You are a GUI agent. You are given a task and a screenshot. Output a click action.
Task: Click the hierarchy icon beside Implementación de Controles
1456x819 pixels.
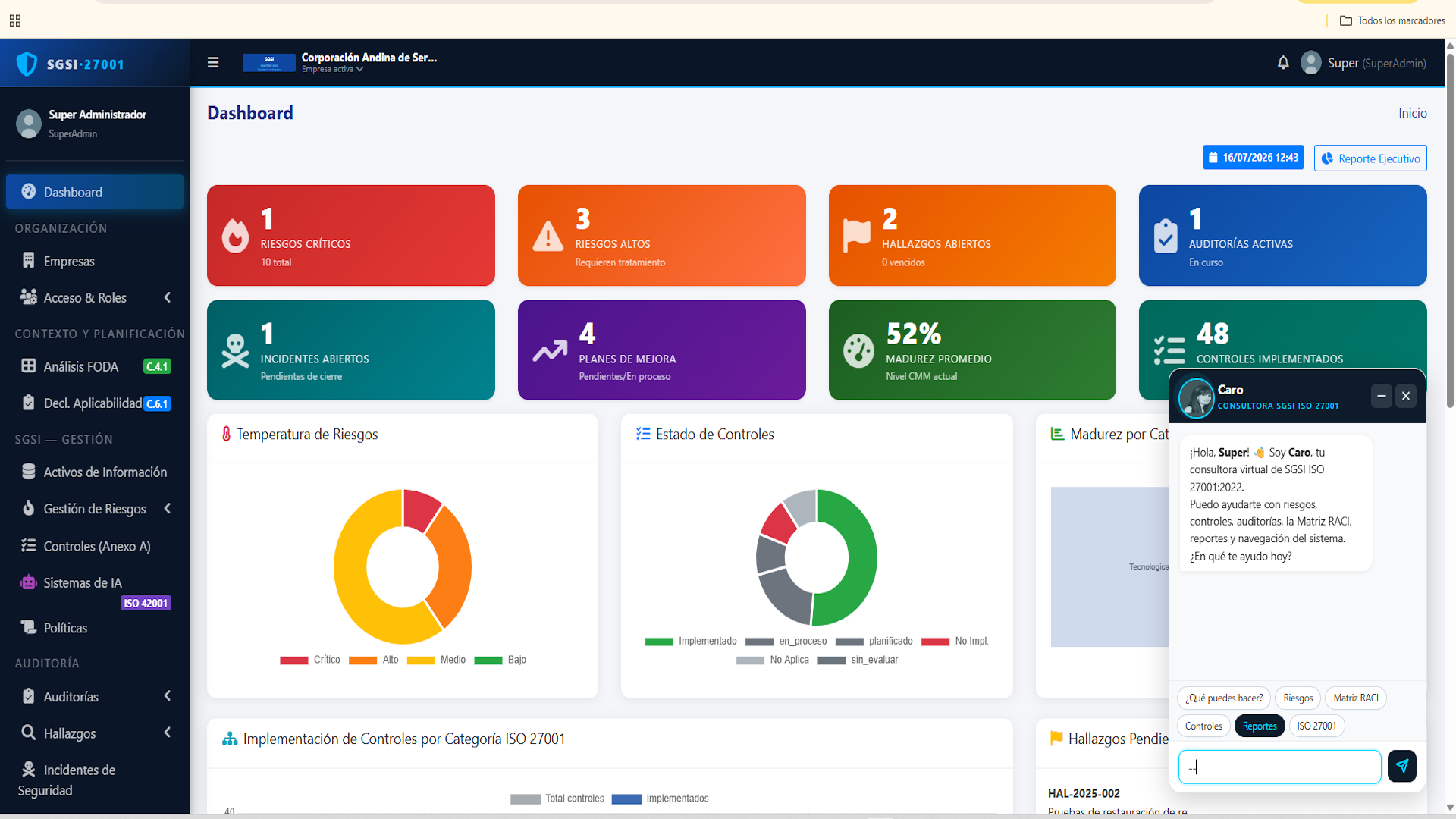[230, 739]
